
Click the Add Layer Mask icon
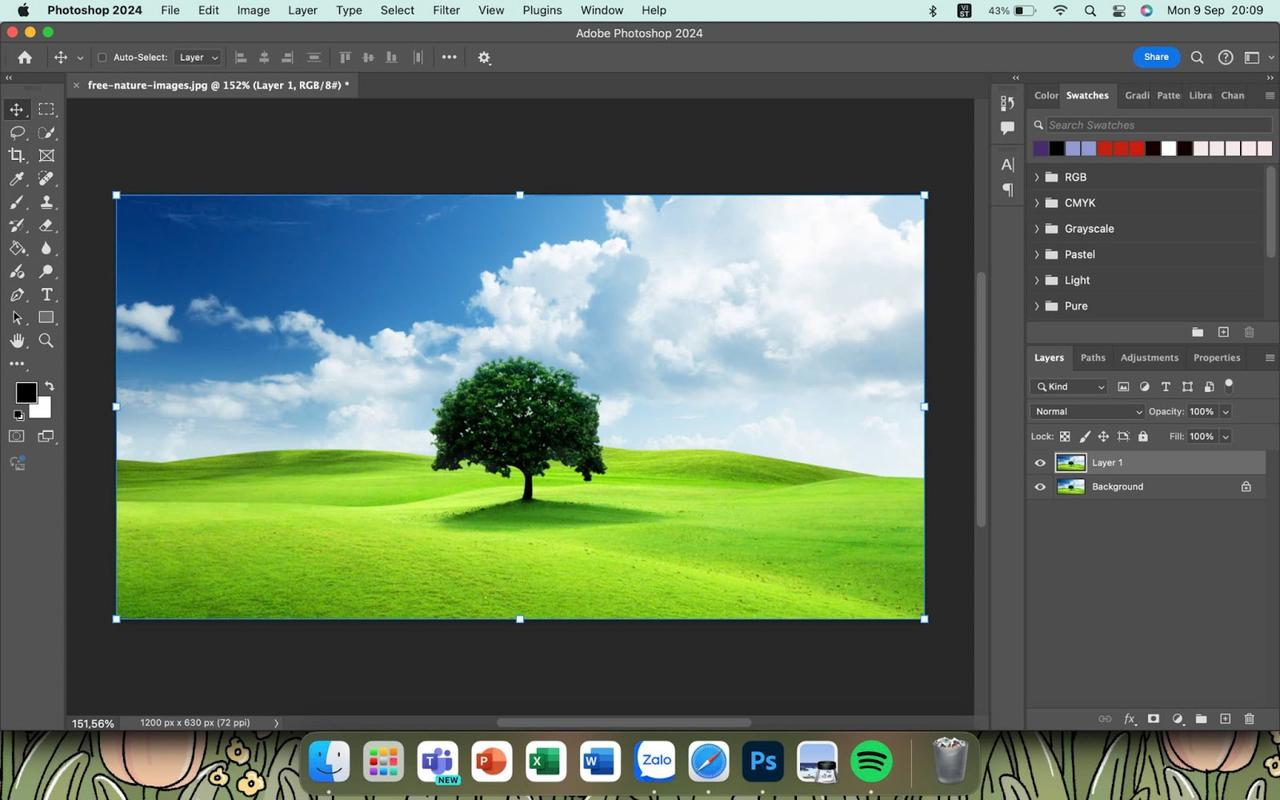click(1153, 719)
